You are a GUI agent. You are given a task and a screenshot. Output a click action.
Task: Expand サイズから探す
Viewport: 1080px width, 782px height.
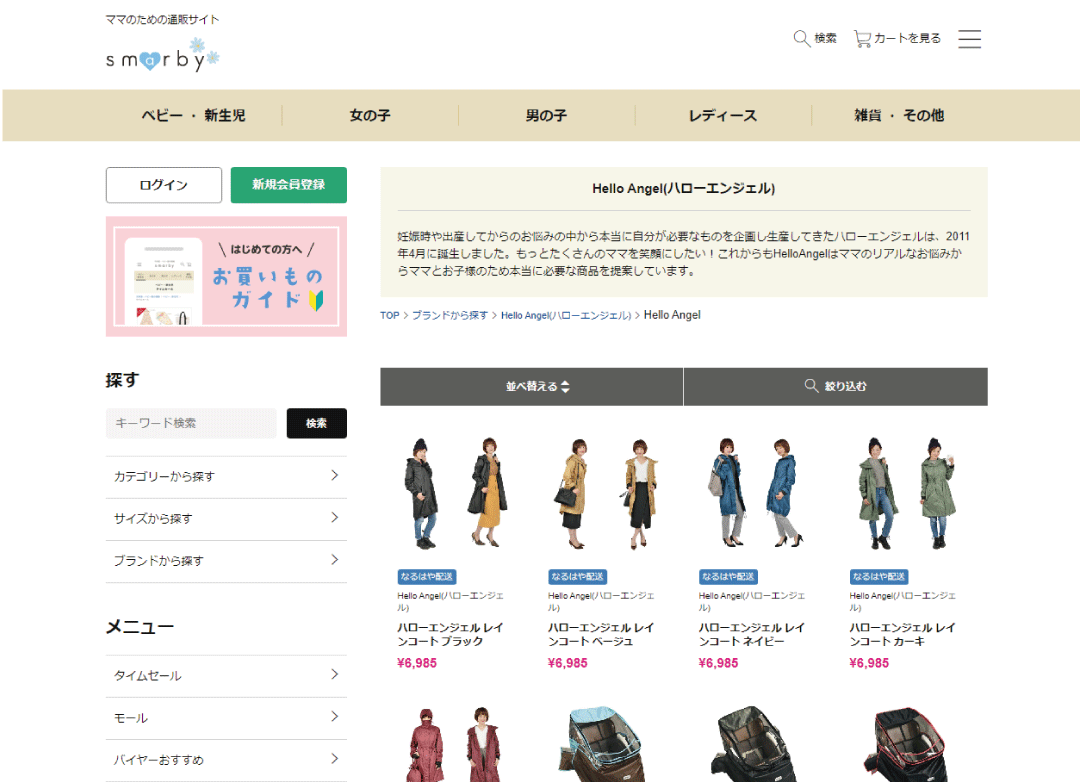[x=226, y=519]
